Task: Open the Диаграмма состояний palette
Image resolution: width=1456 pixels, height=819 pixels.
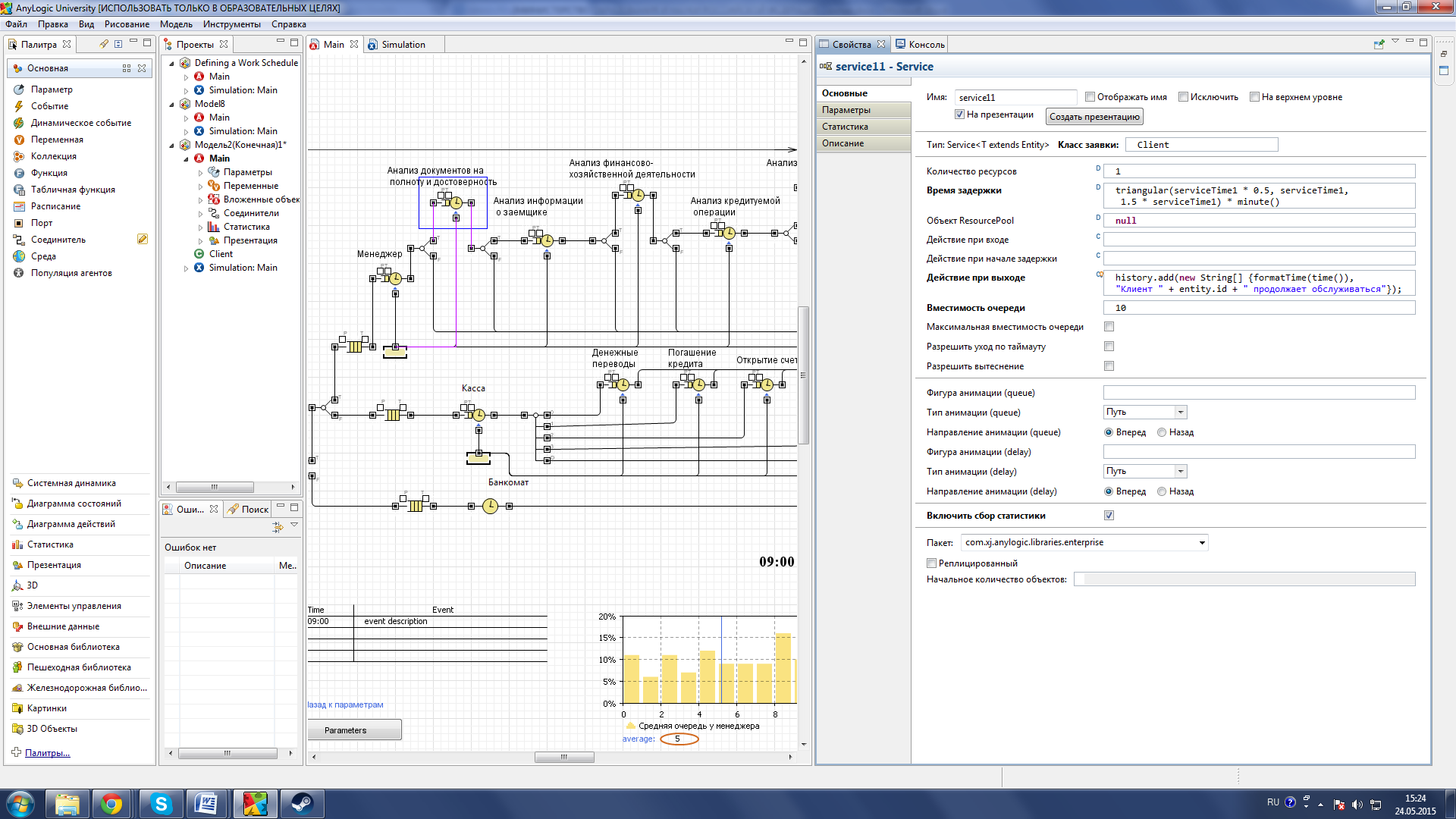Action: (x=74, y=504)
